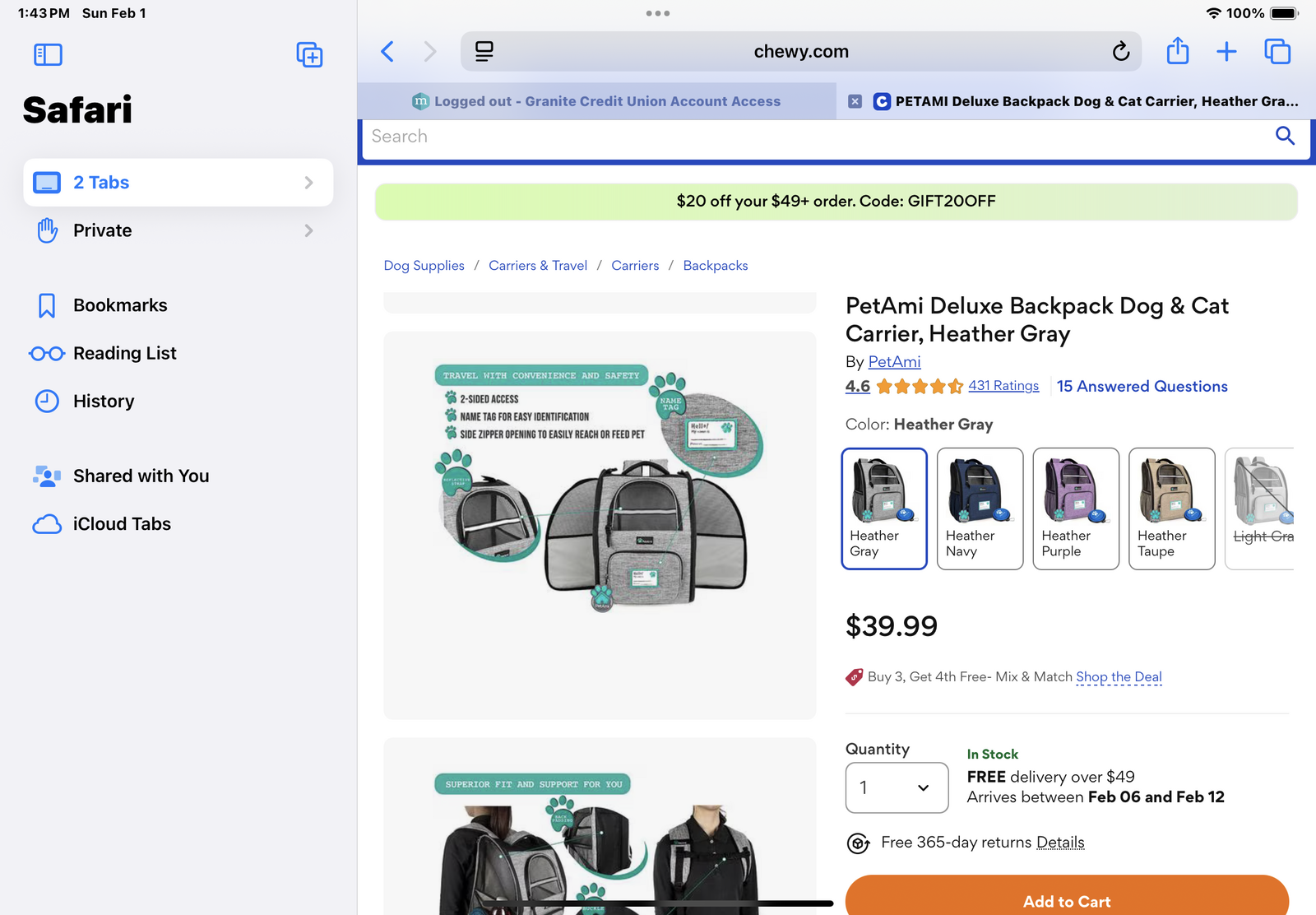Open Bookmarks in the sidebar
This screenshot has width=1316, height=915.
pyautogui.click(x=120, y=305)
